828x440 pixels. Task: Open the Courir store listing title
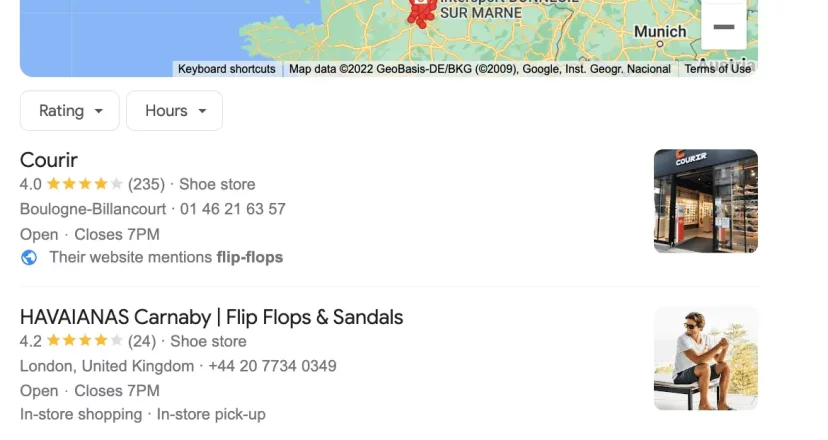coord(49,160)
